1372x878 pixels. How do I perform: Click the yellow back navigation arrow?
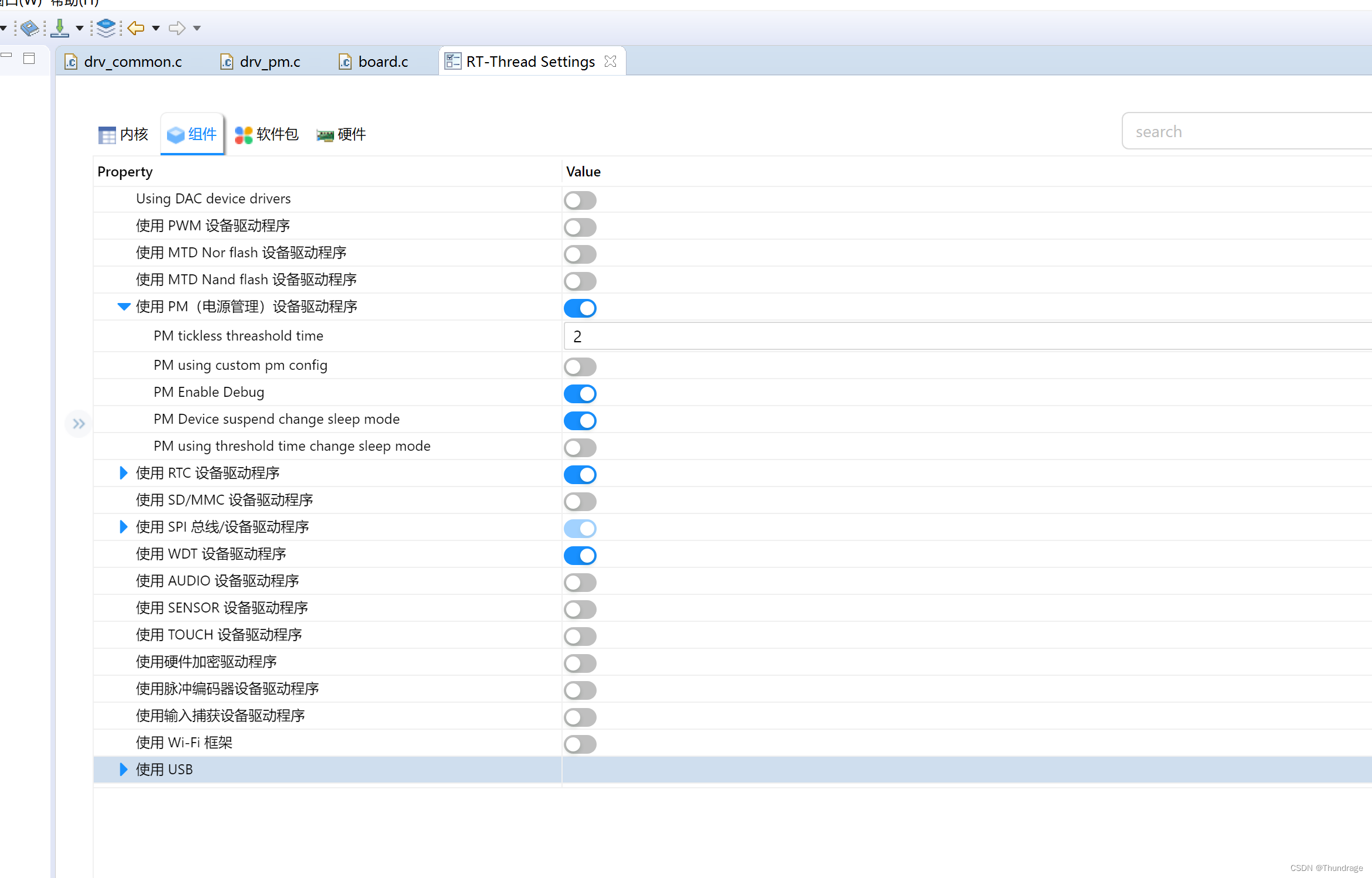(136, 28)
